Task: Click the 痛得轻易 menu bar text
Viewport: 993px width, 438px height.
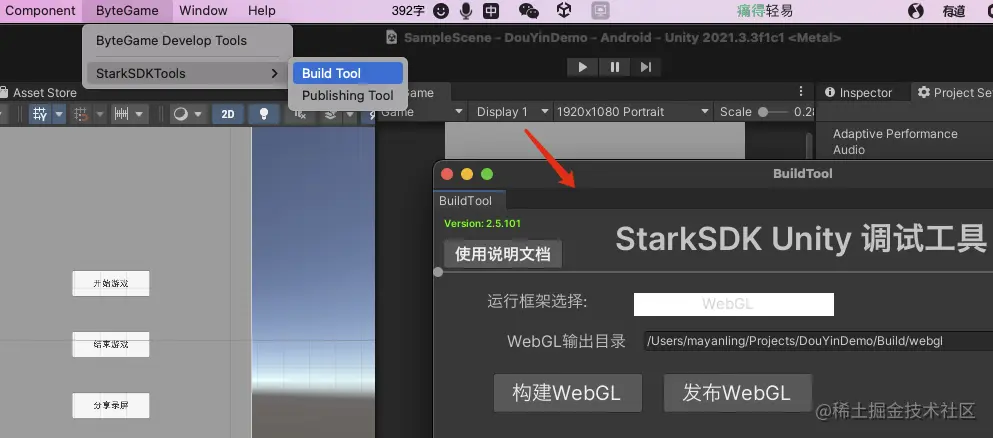Action: pyautogui.click(x=764, y=11)
